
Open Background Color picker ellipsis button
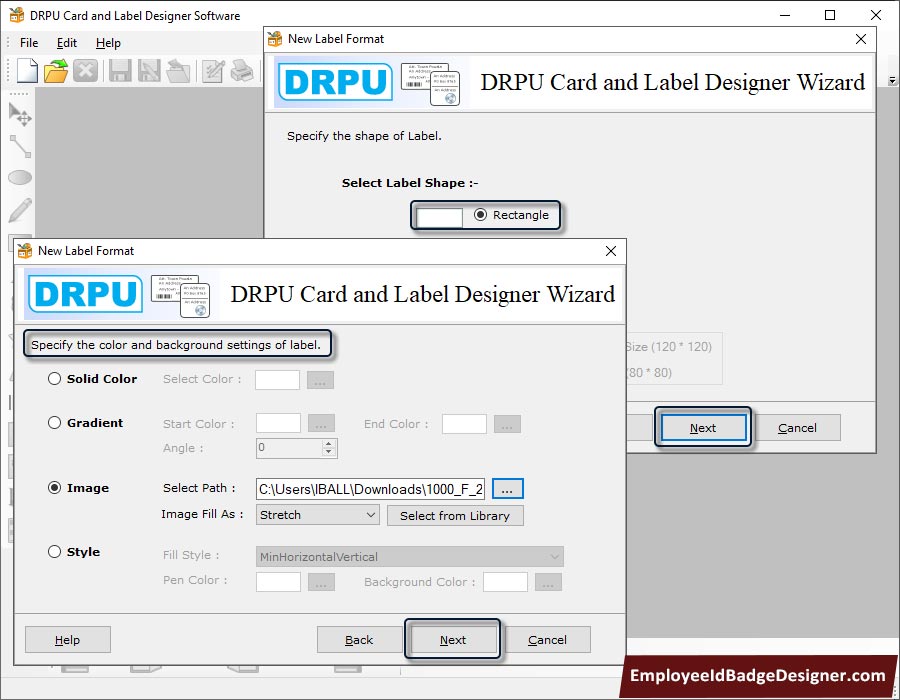pos(548,582)
